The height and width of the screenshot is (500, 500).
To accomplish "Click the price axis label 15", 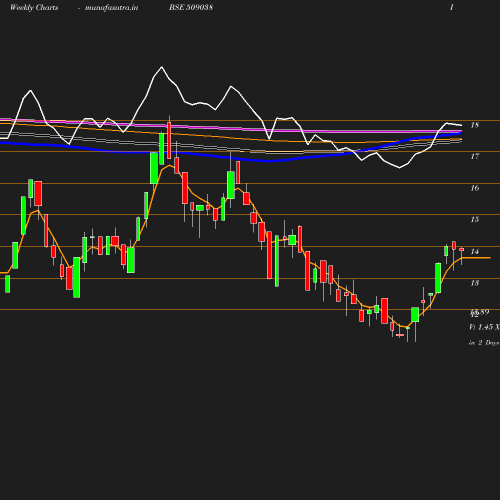I will coord(475,220).
